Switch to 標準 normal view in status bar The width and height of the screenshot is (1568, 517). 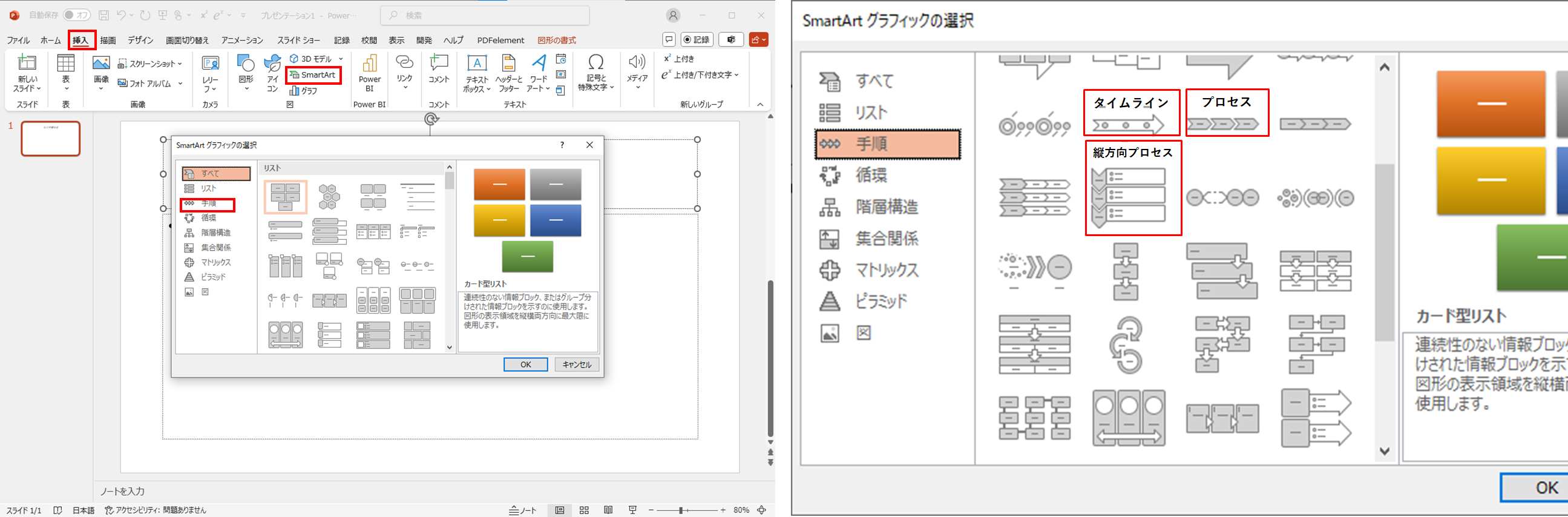point(559,510)
